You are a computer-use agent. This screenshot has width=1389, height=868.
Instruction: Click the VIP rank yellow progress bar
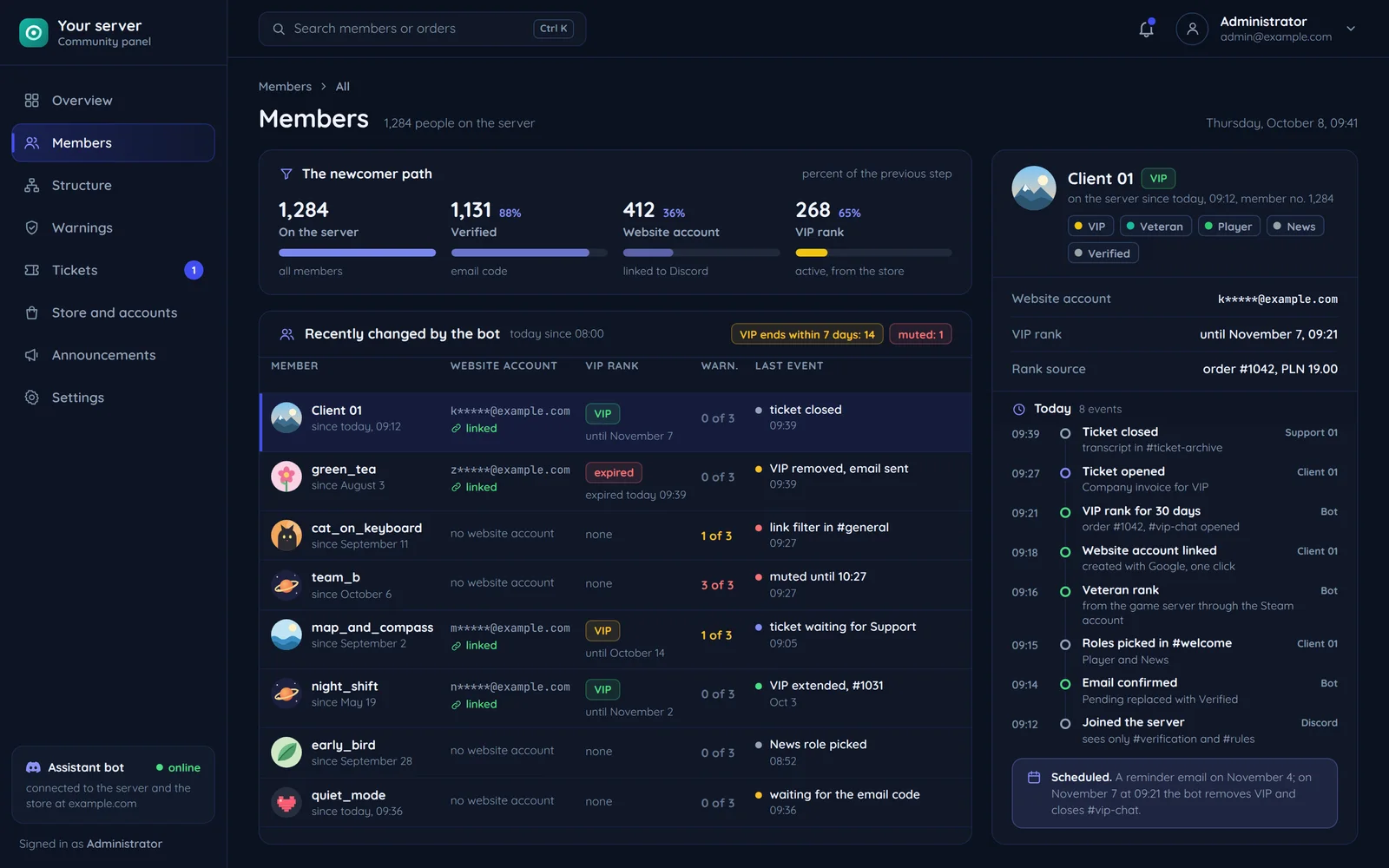(x=873, y=253)
